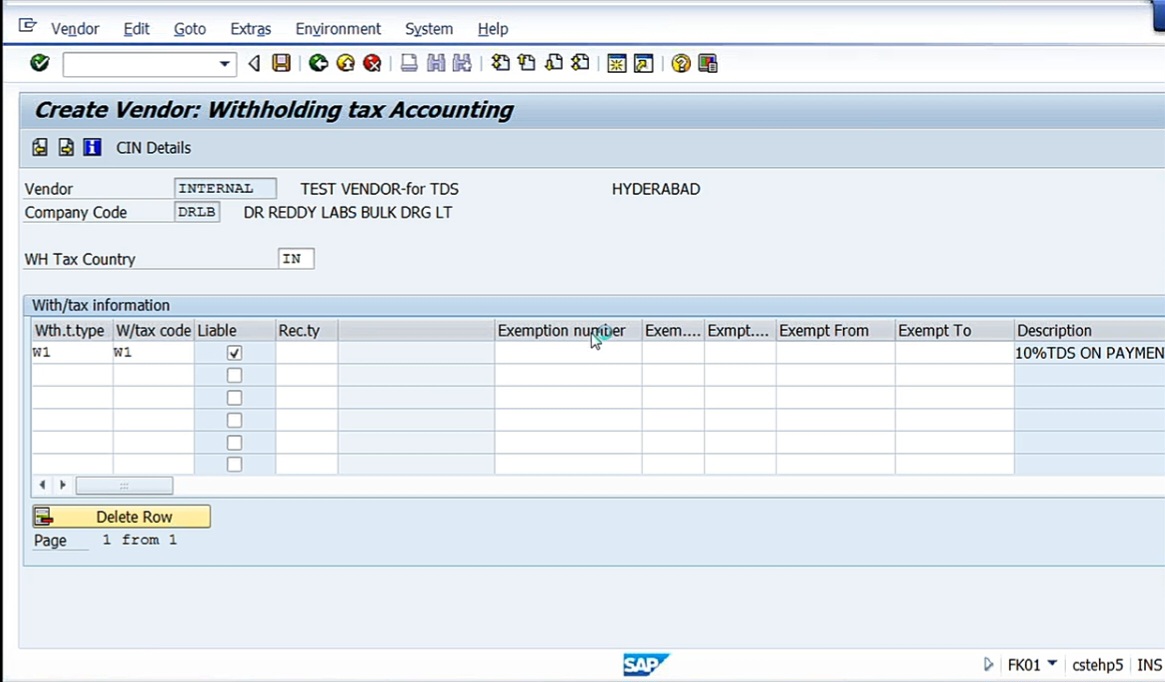Screen dimensions: 1165x682
Task: Uncheck the Liable checkbox for W1 row
Action: pos(234,353)
